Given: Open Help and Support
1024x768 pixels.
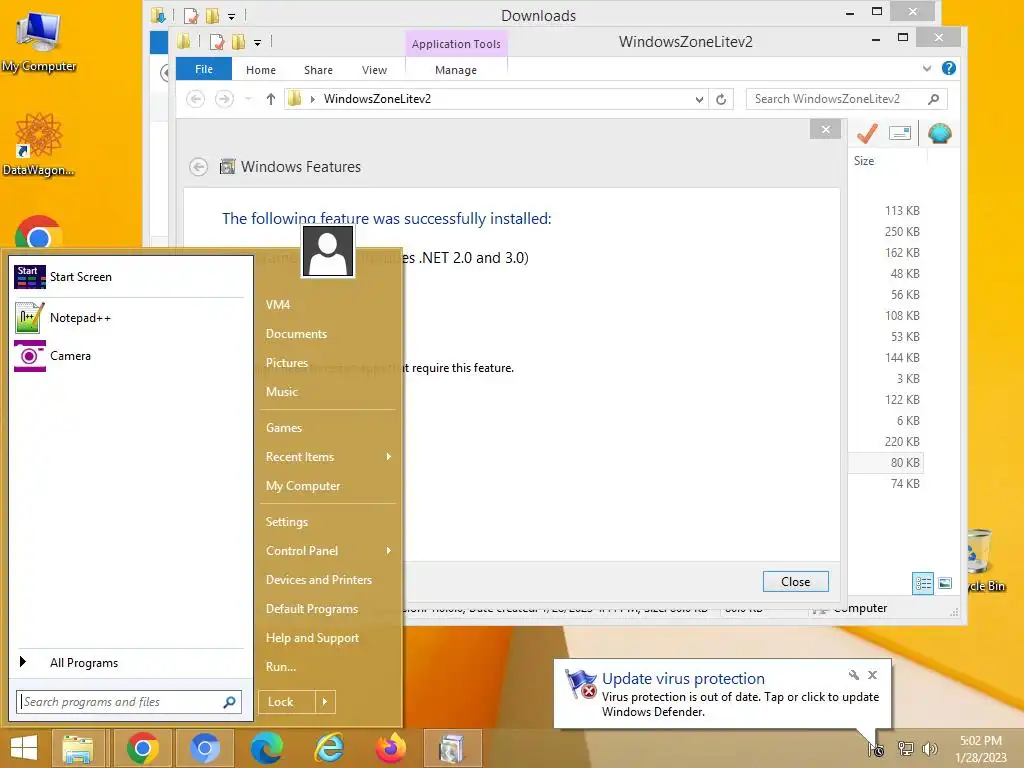Looking at the screenshot, I should 312,638.
